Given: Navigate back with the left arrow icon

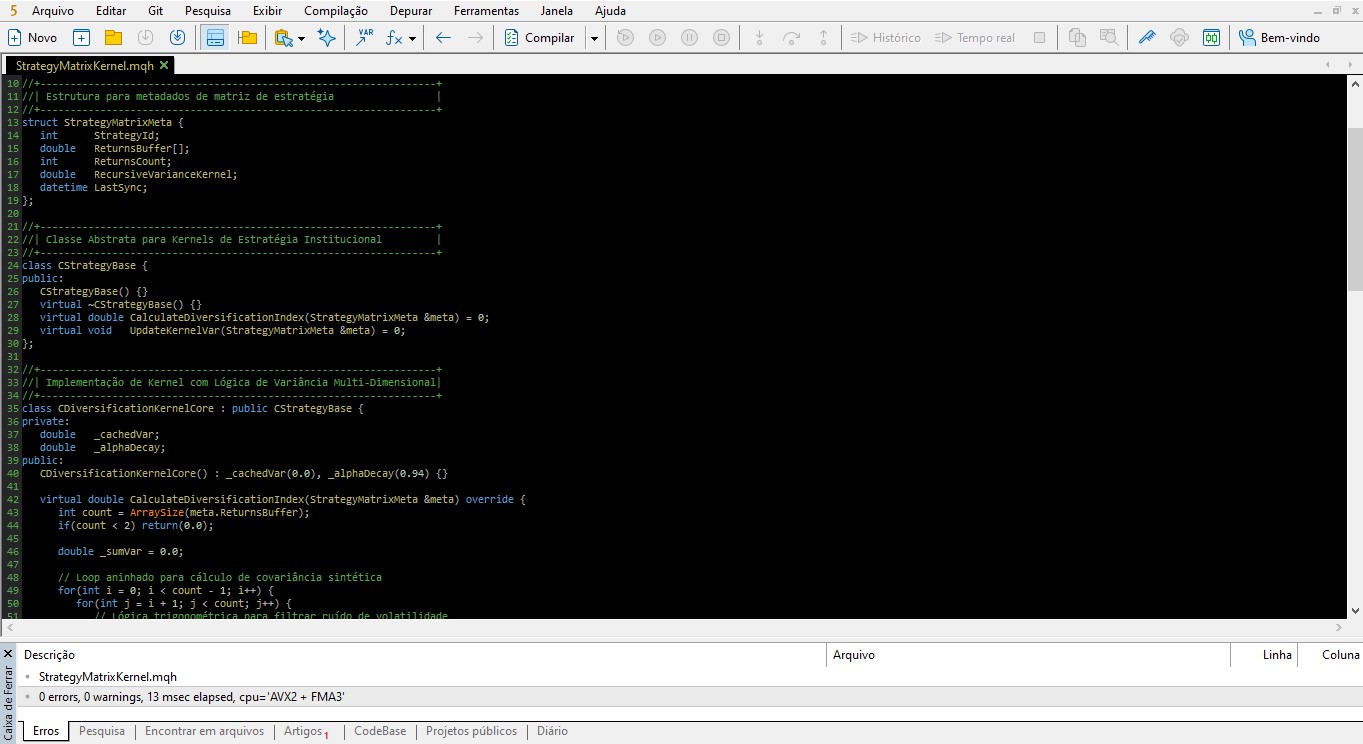Looking at the screenshot, I should tap(443, 38).
